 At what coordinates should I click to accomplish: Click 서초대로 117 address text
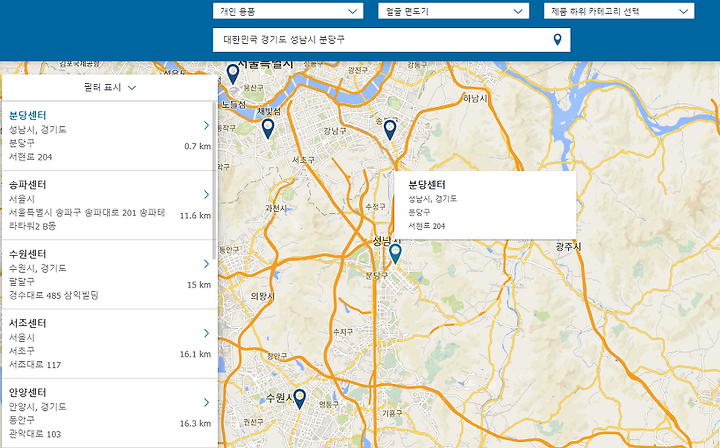pyautogui.click(x=35, y=365)
